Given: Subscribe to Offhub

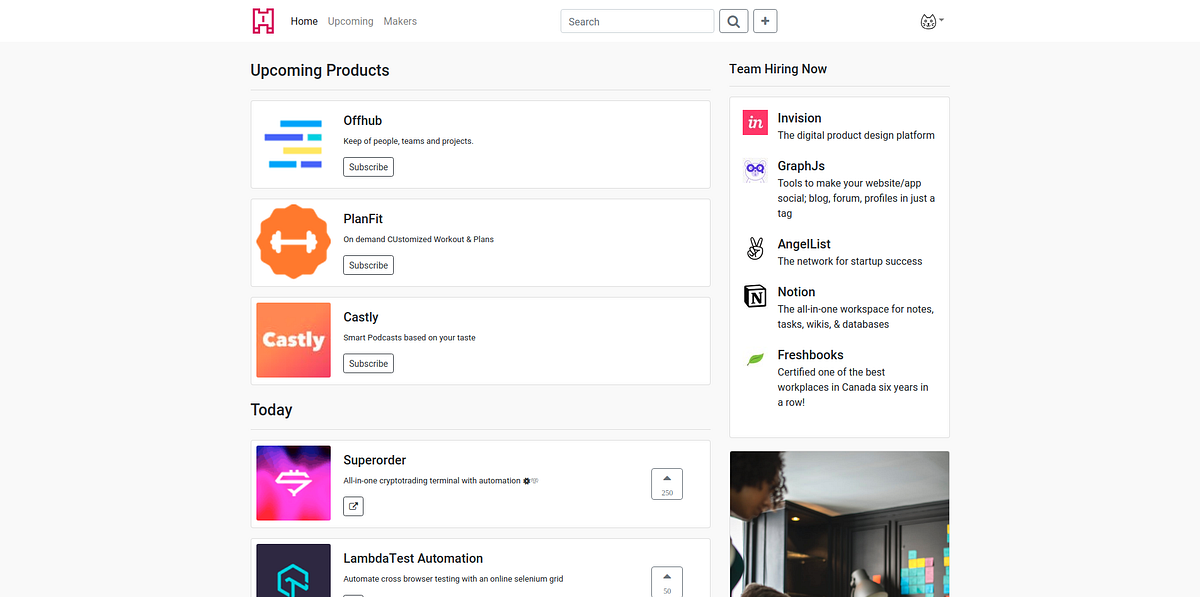Looking at the screenshot, I should [x=368, y=166].
